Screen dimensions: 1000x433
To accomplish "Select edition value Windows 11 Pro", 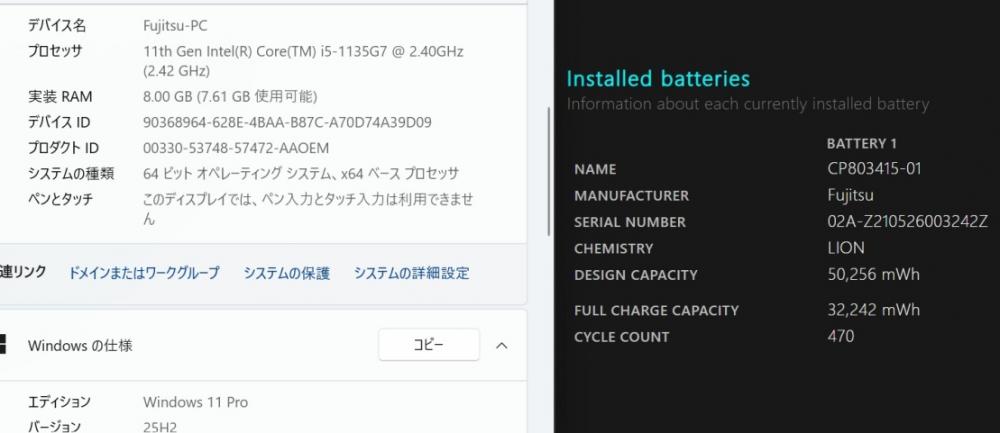I will tap(195, 402).
